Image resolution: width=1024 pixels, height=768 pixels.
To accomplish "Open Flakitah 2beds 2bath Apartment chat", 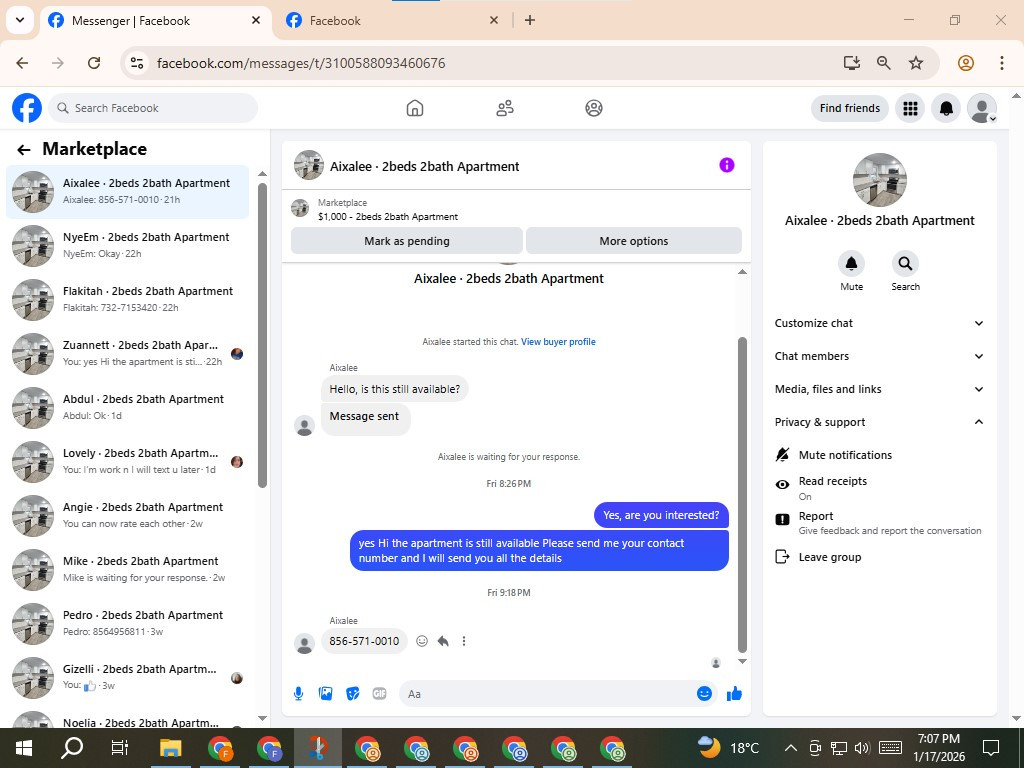I will (x=127, y=300).
